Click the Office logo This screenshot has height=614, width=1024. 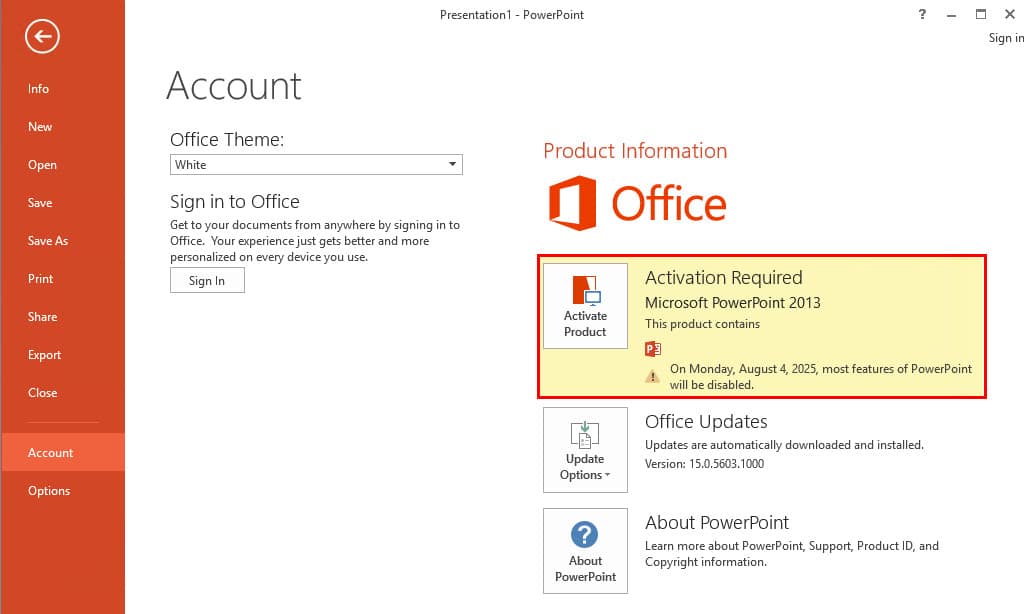pos(637,203)
